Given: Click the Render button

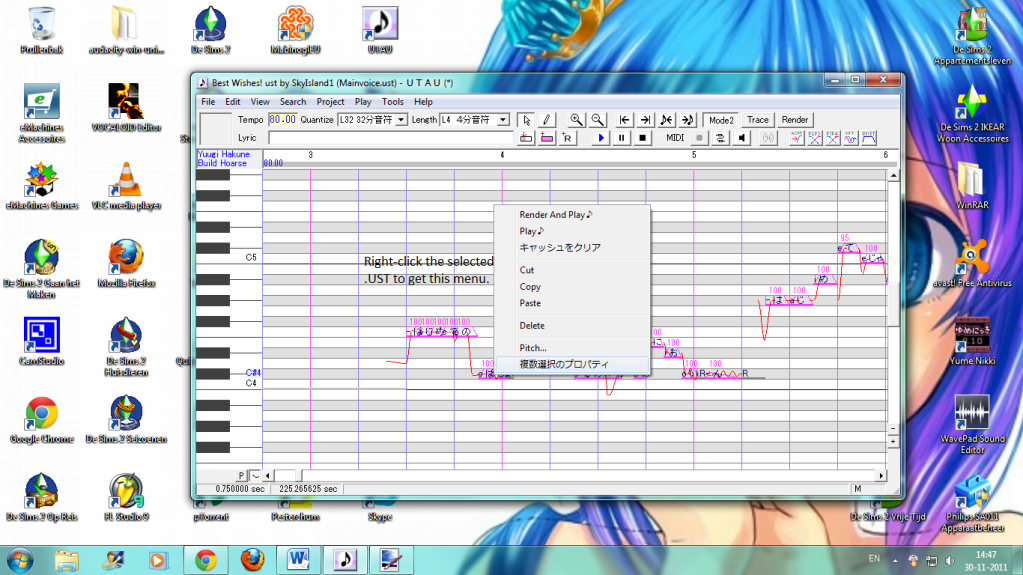Looking at the screenshot, I should 795,120.
